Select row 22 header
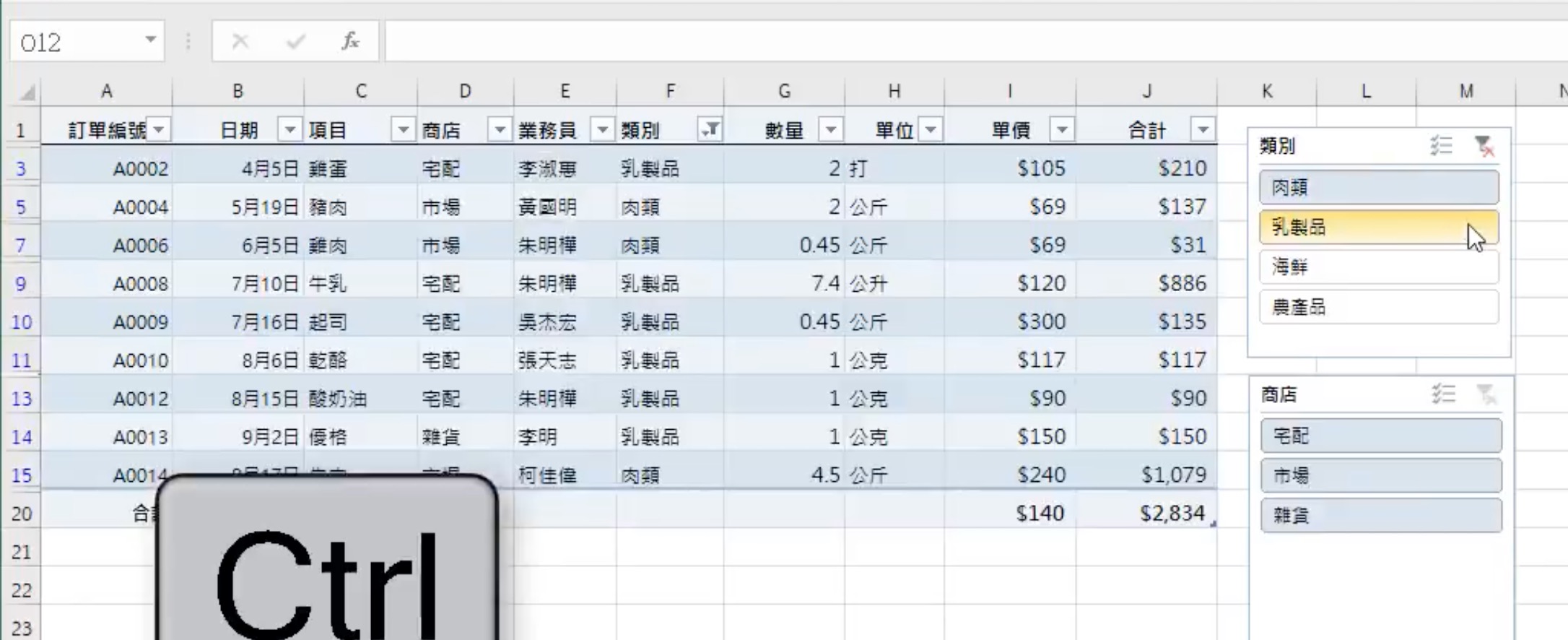The image size is (1568, 640). pyautogui.click(x=20, y=590)
